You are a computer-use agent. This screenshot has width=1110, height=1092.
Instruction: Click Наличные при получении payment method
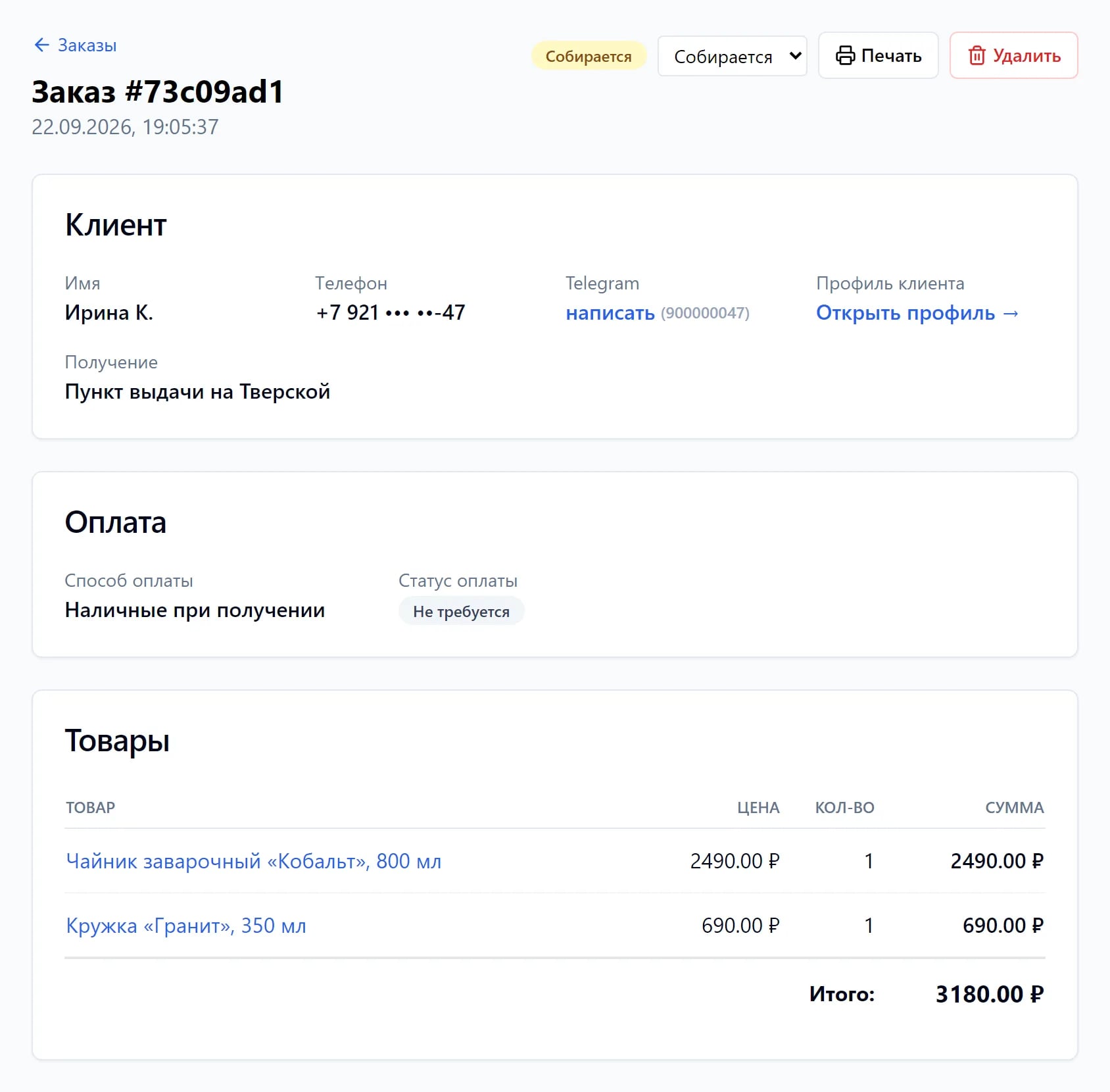tap(195, 610)
